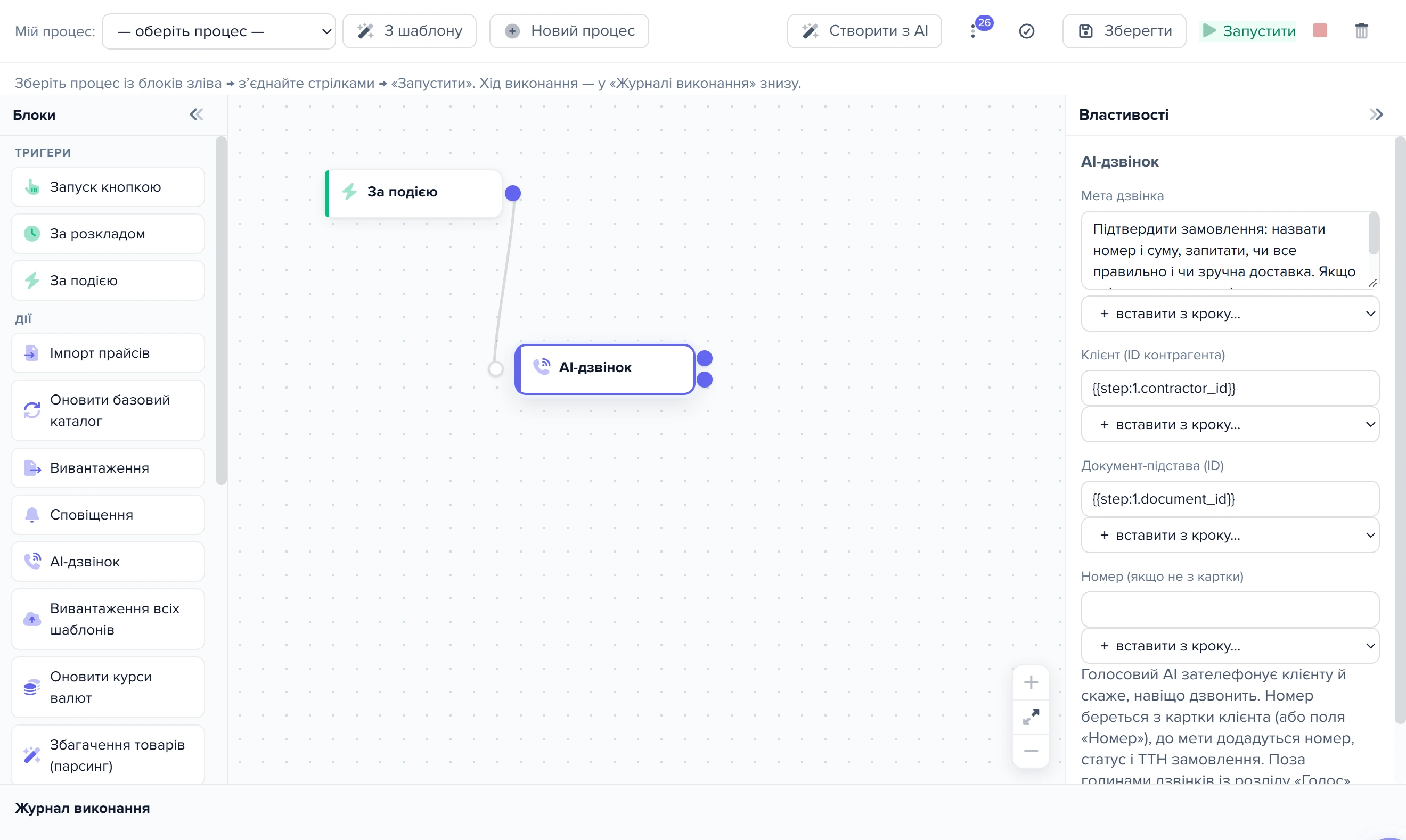Click the З шаблону button
Screen dimensions: 1406x840
click(x=410, y=31)
